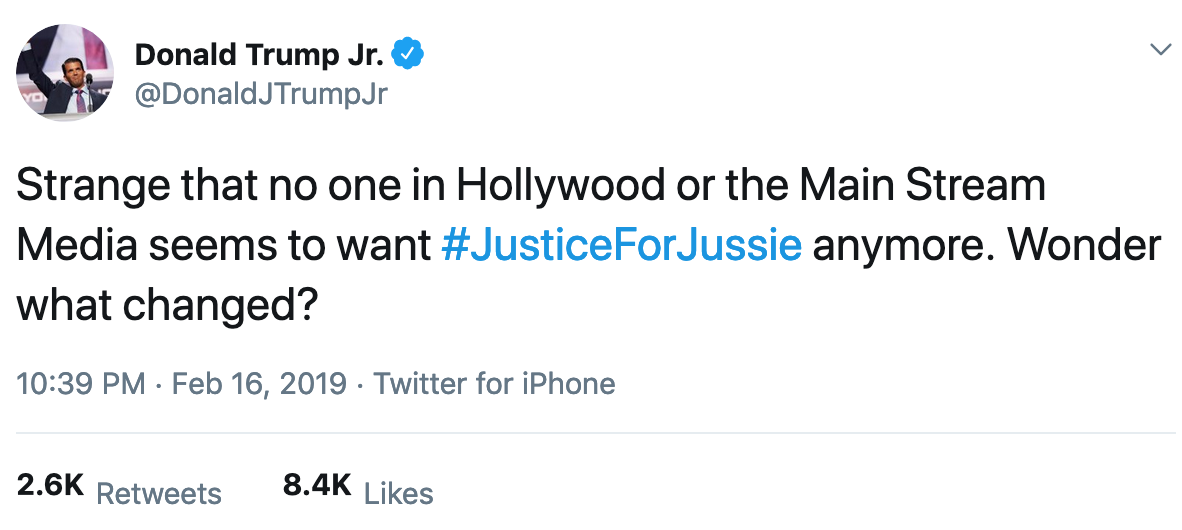
Task: Open the #JusticeForJussie hashtag
Action: click(621, 245)
